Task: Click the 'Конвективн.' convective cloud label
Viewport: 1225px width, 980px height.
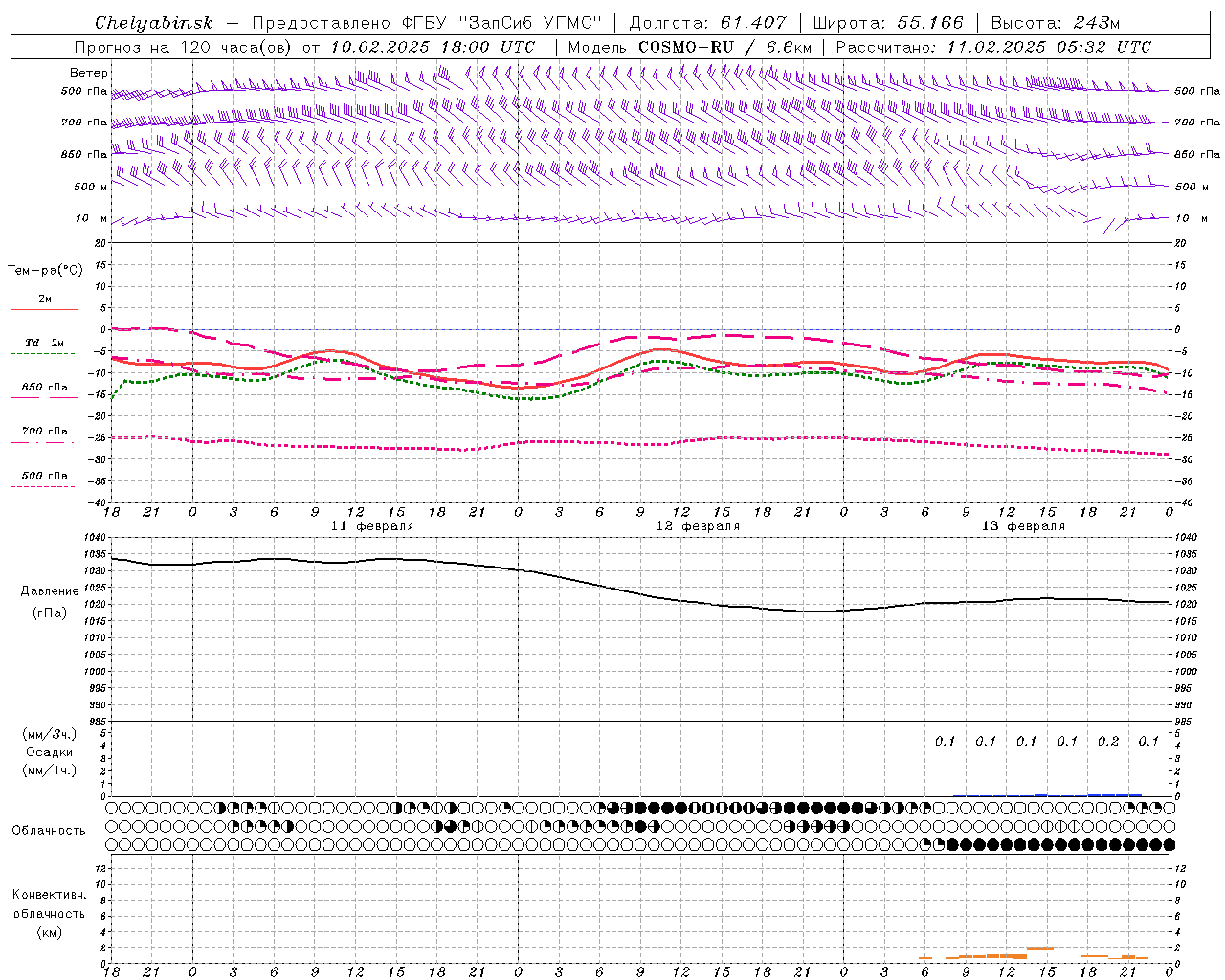Action: [49, 895]
